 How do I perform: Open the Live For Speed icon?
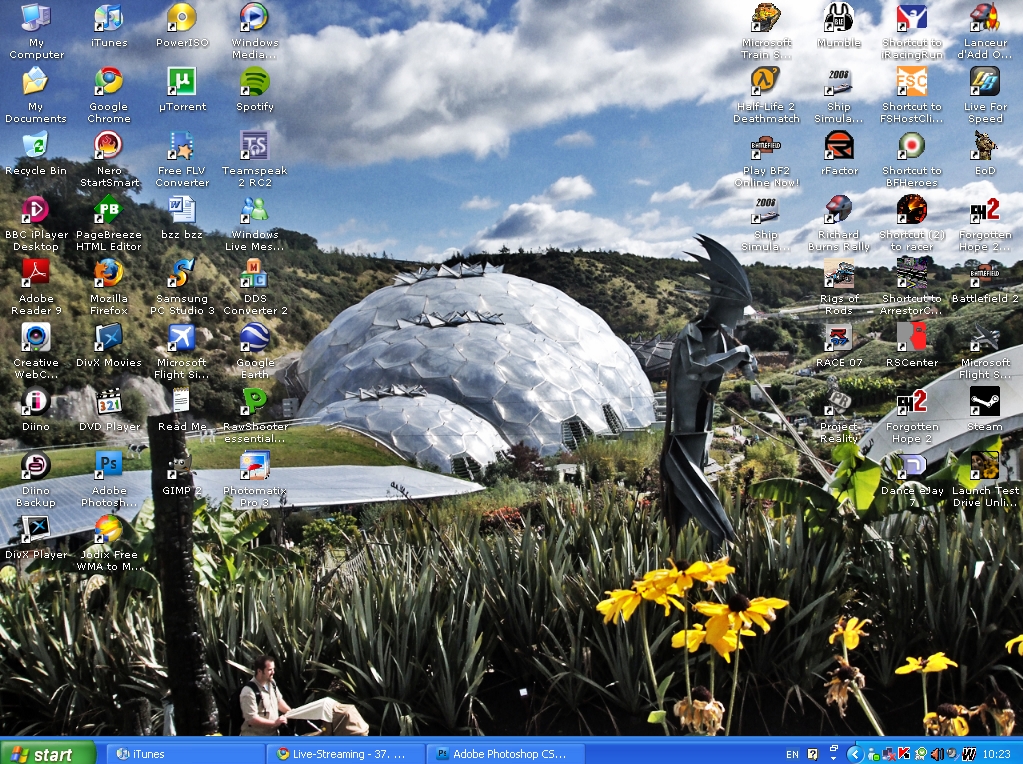click(x=985, y=82)
